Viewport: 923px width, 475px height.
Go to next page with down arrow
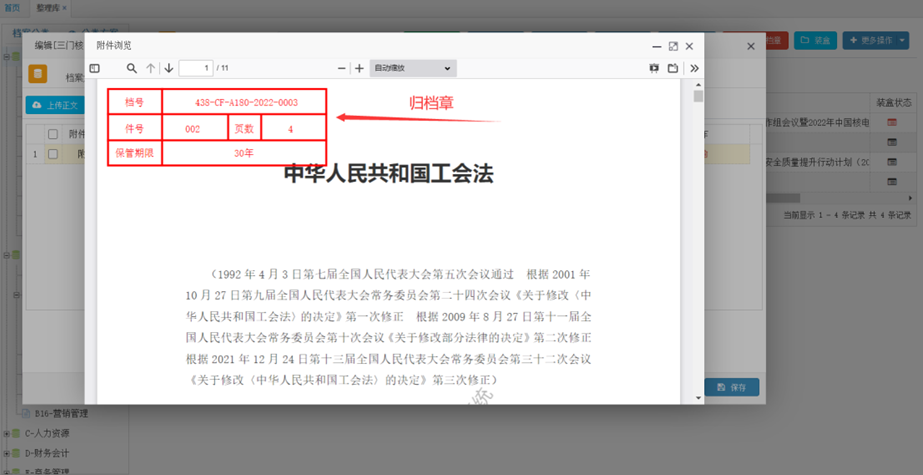tap(169, 68)
